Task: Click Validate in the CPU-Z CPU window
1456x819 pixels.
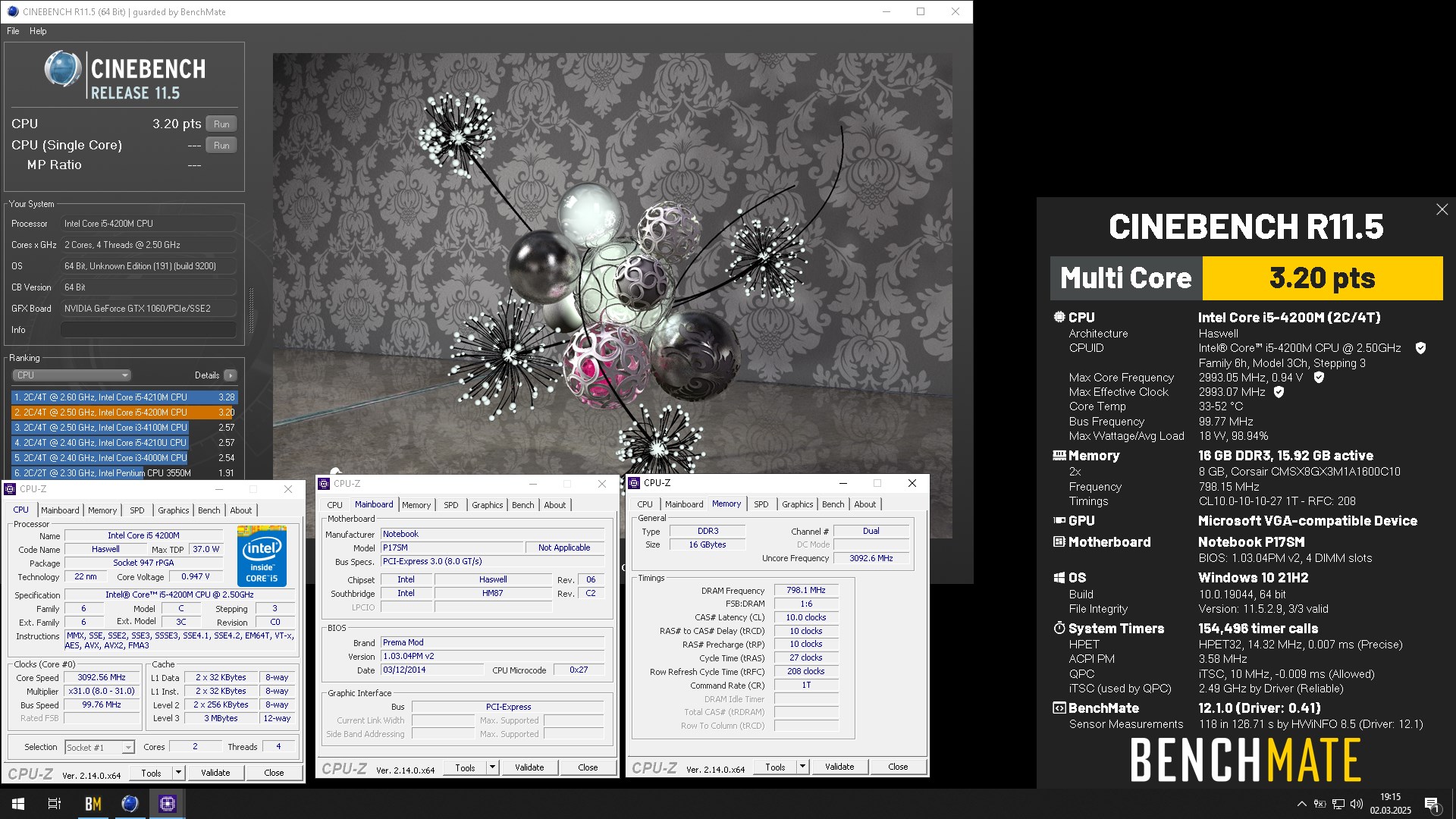Action: [x=215, y=773]
